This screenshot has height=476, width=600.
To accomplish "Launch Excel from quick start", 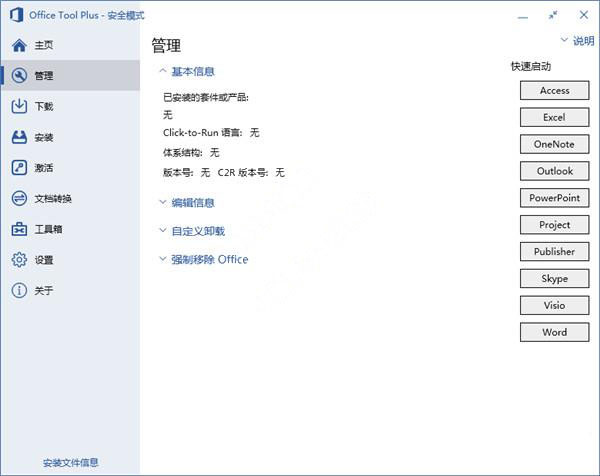I will pos(554,117).
